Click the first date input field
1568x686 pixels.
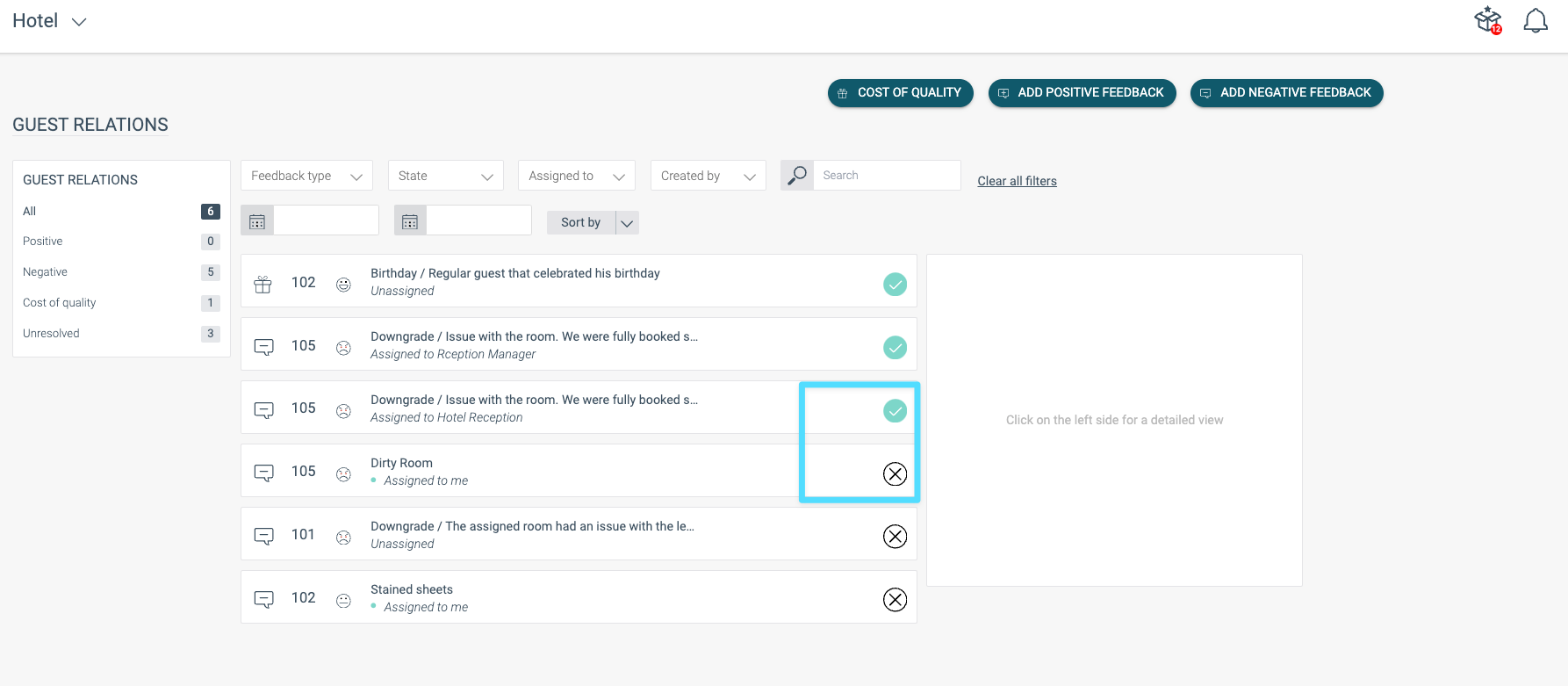point(326,220)
